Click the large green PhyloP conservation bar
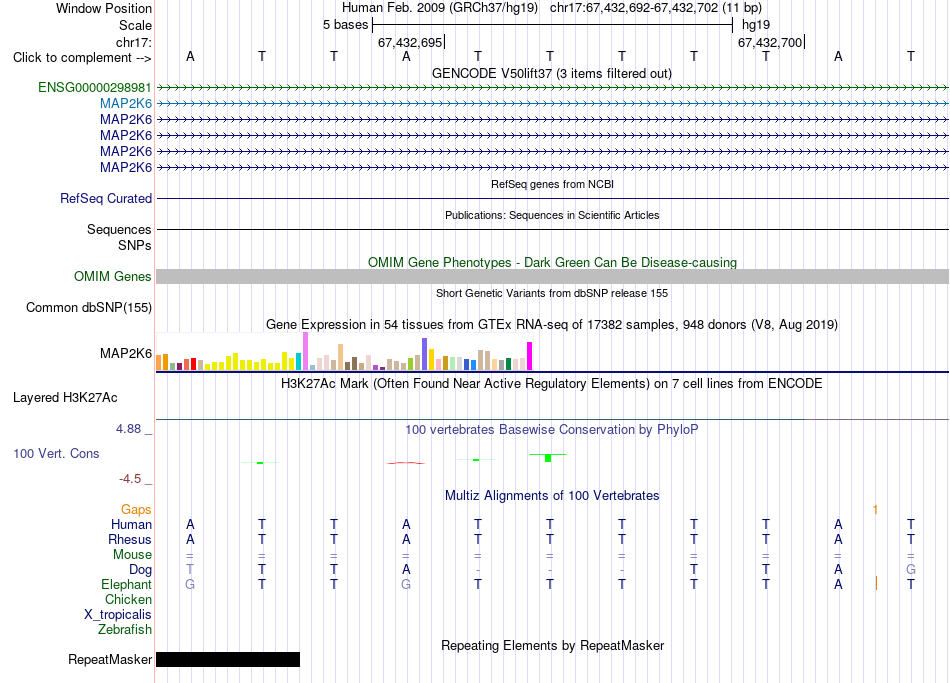The image size is (950, 683). pos(548,458)
